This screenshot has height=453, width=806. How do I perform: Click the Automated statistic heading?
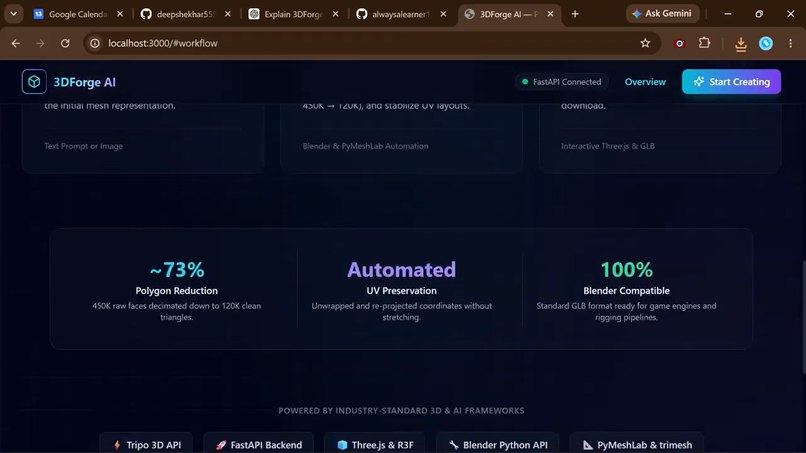pyautogui.click(x=401, y=269)
